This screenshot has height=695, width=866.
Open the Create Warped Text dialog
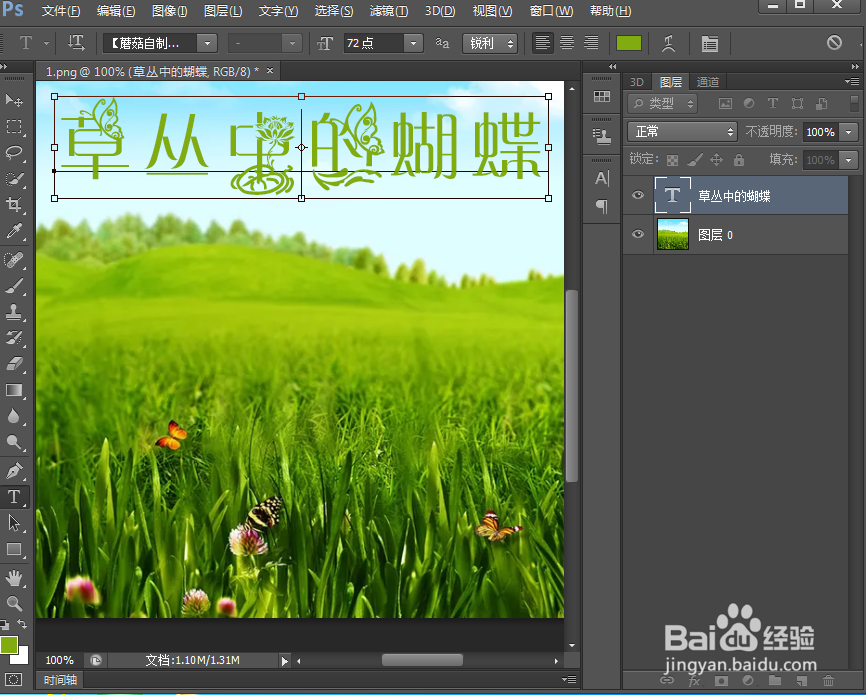coord(669,43)
